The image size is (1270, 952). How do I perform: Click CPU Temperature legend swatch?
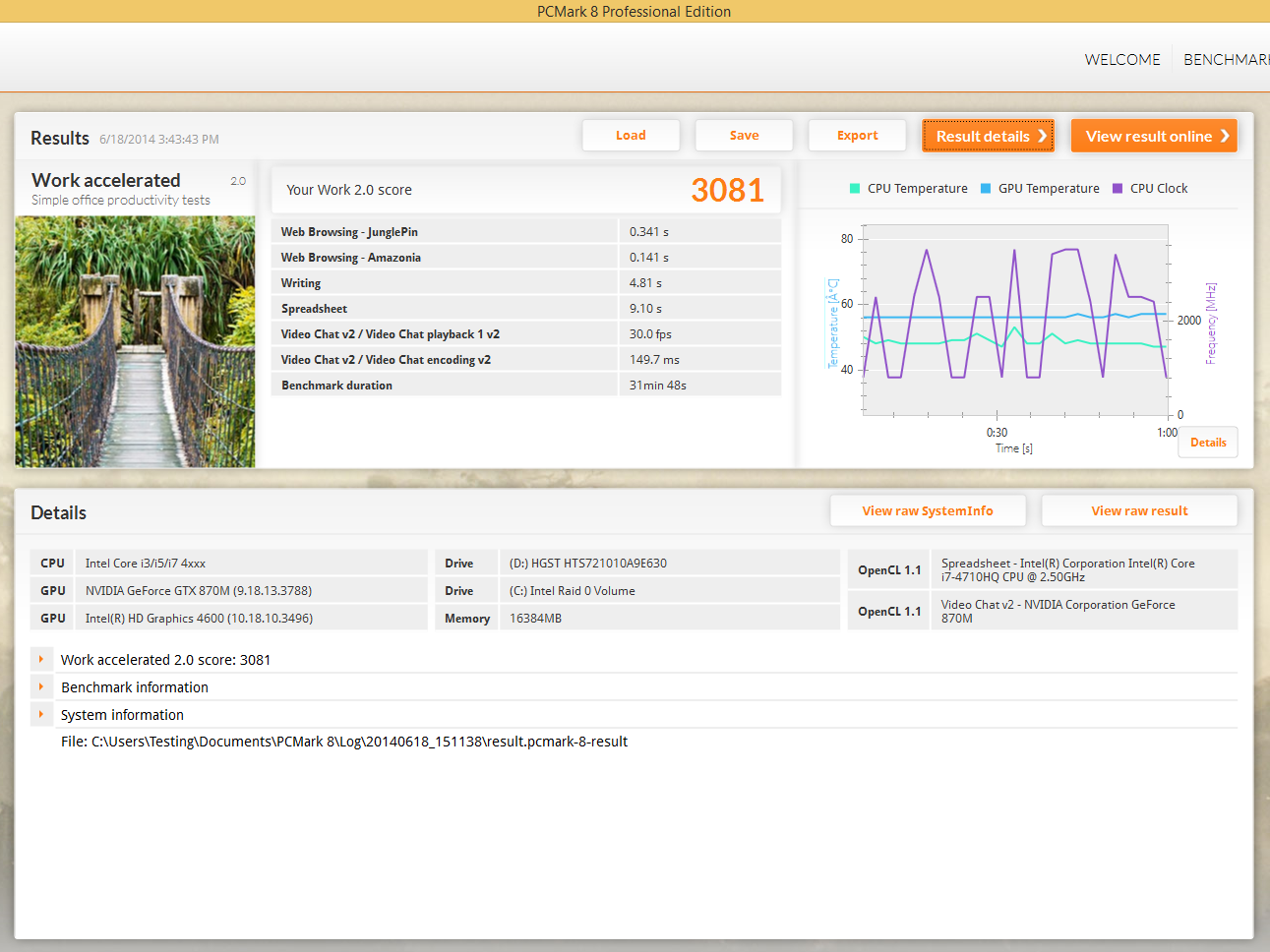click(x=855, y=189)
